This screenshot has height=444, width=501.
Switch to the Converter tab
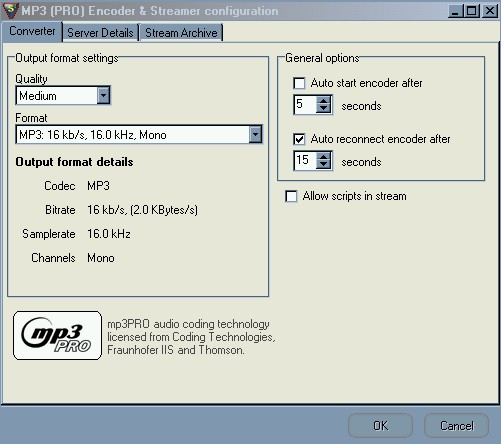coord(32,31)
